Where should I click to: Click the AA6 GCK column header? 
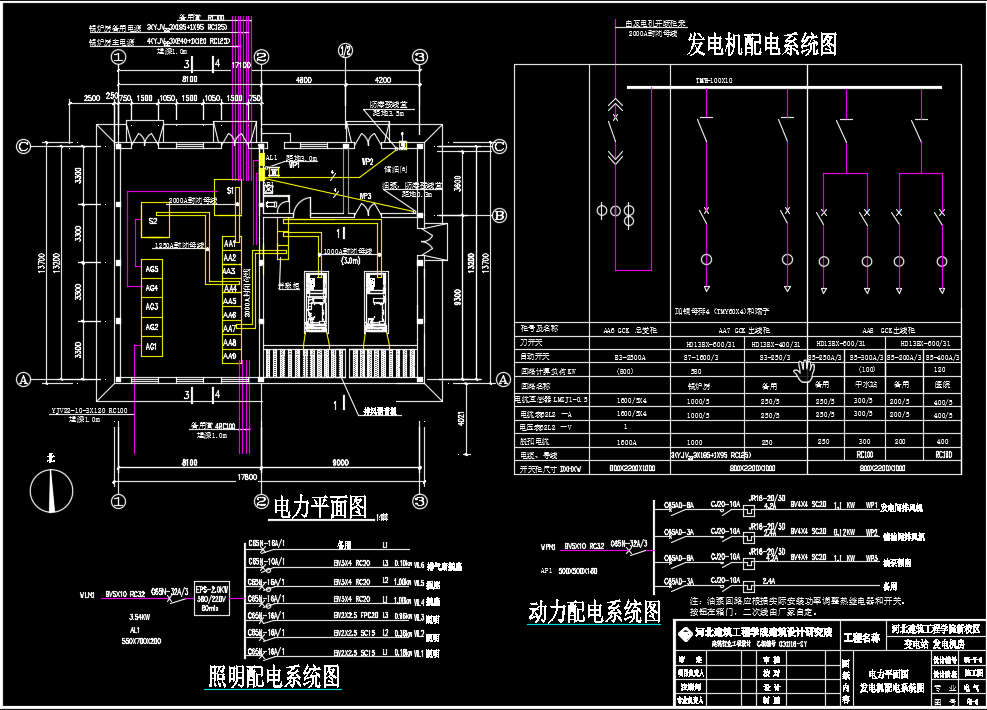tap(630, 330)
